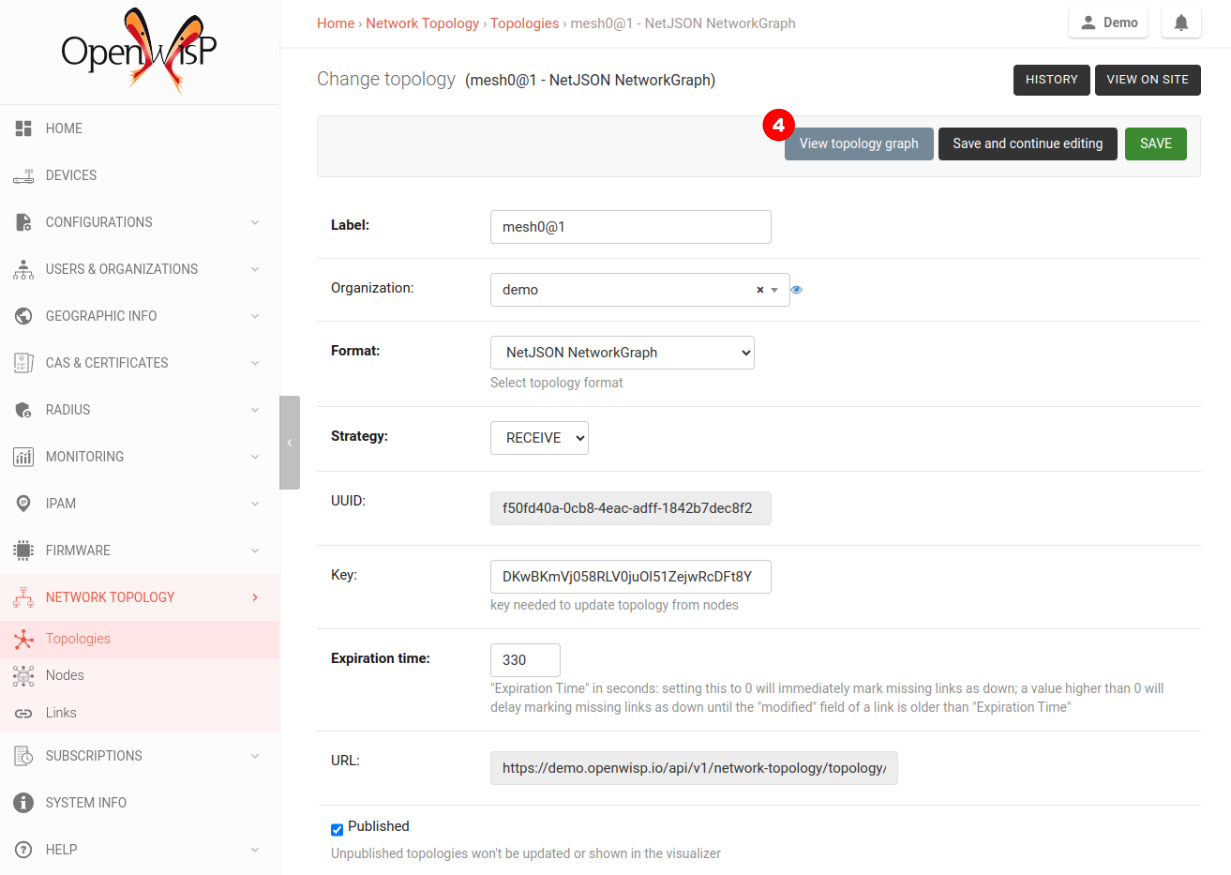1231x875 pixels.
Task: Click the System Info icon
Action: coord(24,803)
